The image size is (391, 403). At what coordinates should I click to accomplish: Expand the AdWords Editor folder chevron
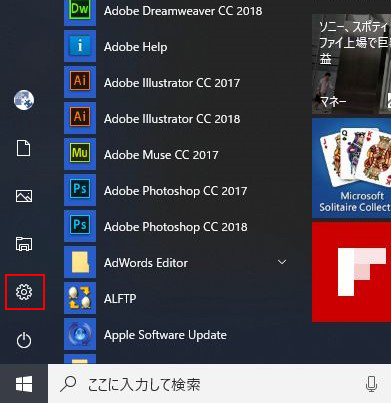282,262
